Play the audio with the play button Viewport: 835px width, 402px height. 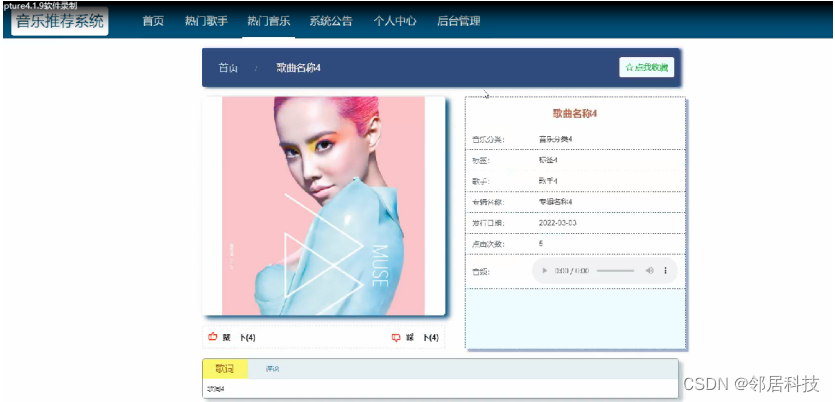point(544,270)
